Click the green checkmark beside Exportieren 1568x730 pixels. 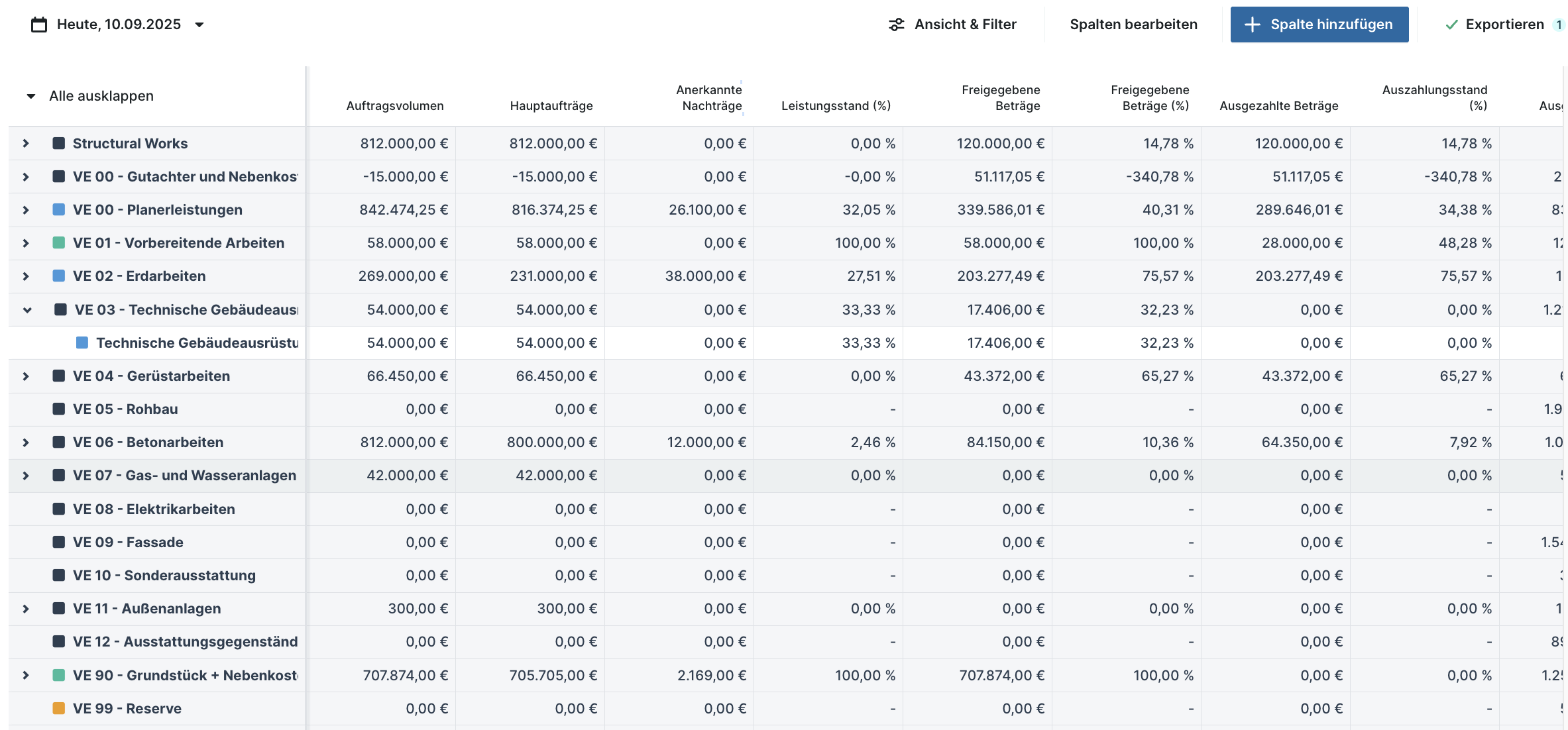pos(1451,25)
